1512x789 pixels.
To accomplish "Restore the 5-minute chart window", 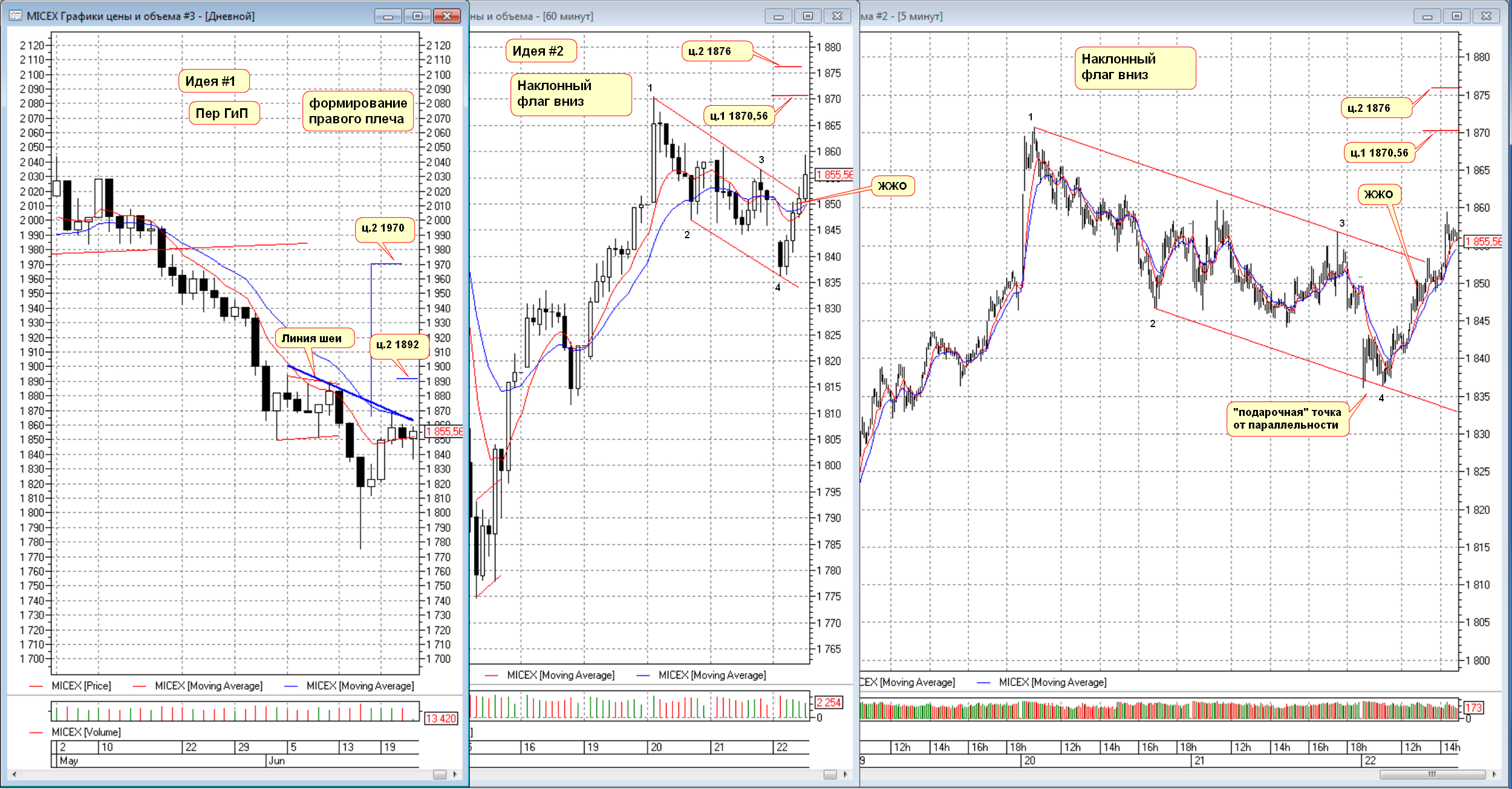I will coord(1457,16).
